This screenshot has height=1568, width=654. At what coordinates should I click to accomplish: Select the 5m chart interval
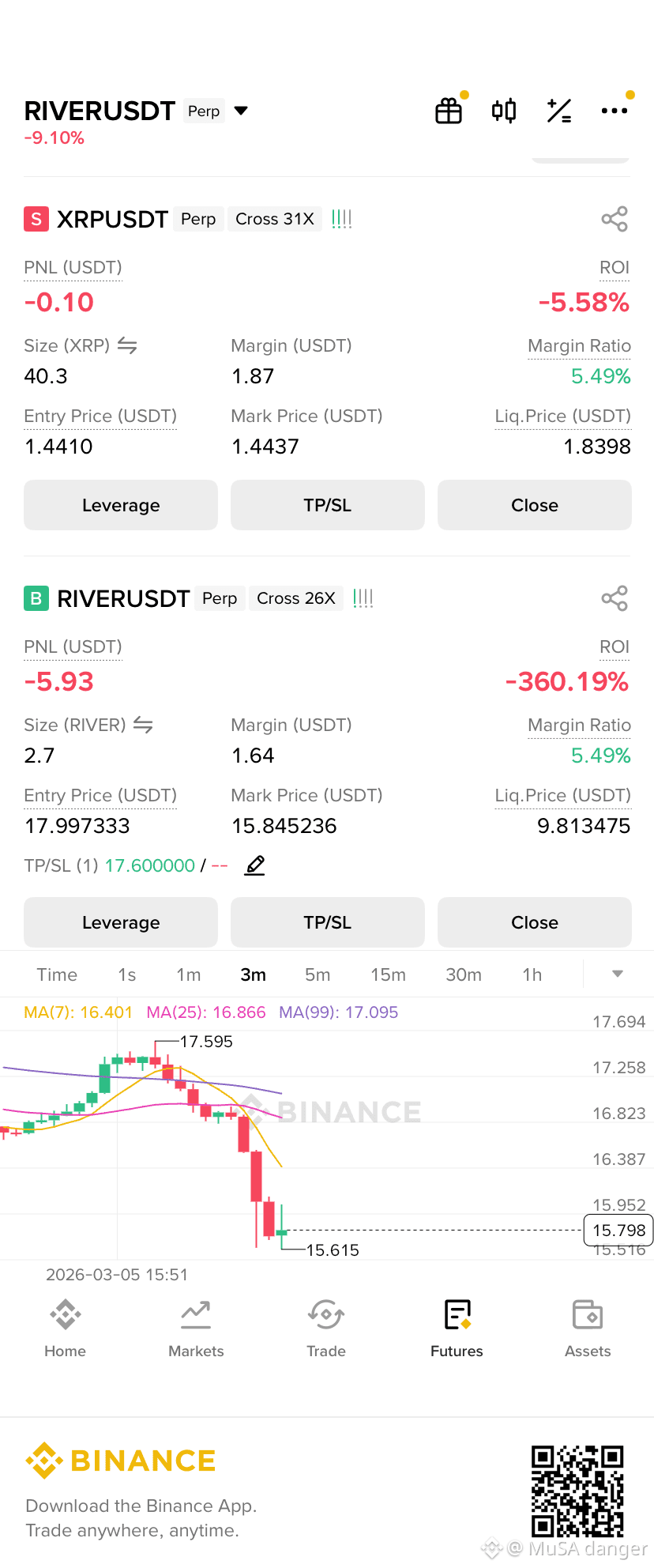click(318, 974)
